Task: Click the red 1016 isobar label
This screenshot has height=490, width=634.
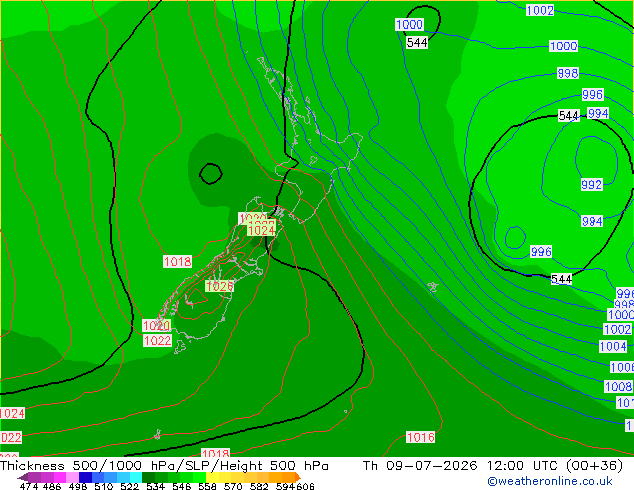Action: [421, 437]
